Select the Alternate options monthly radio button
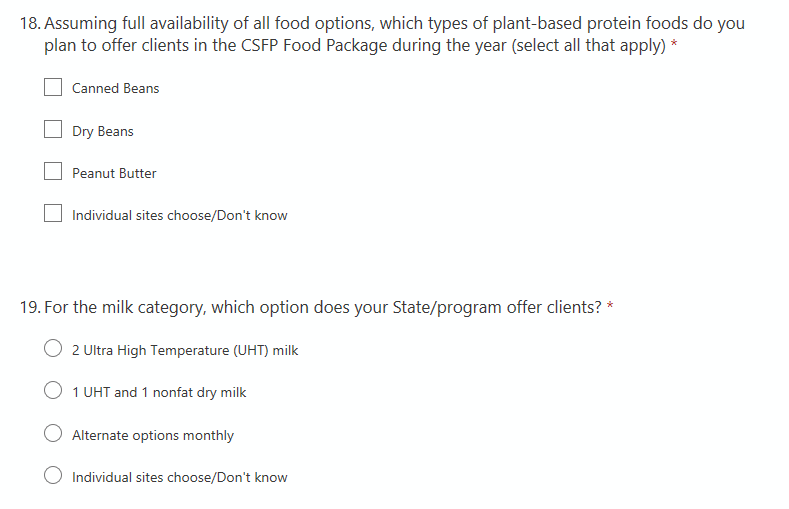 coord(54,435)
